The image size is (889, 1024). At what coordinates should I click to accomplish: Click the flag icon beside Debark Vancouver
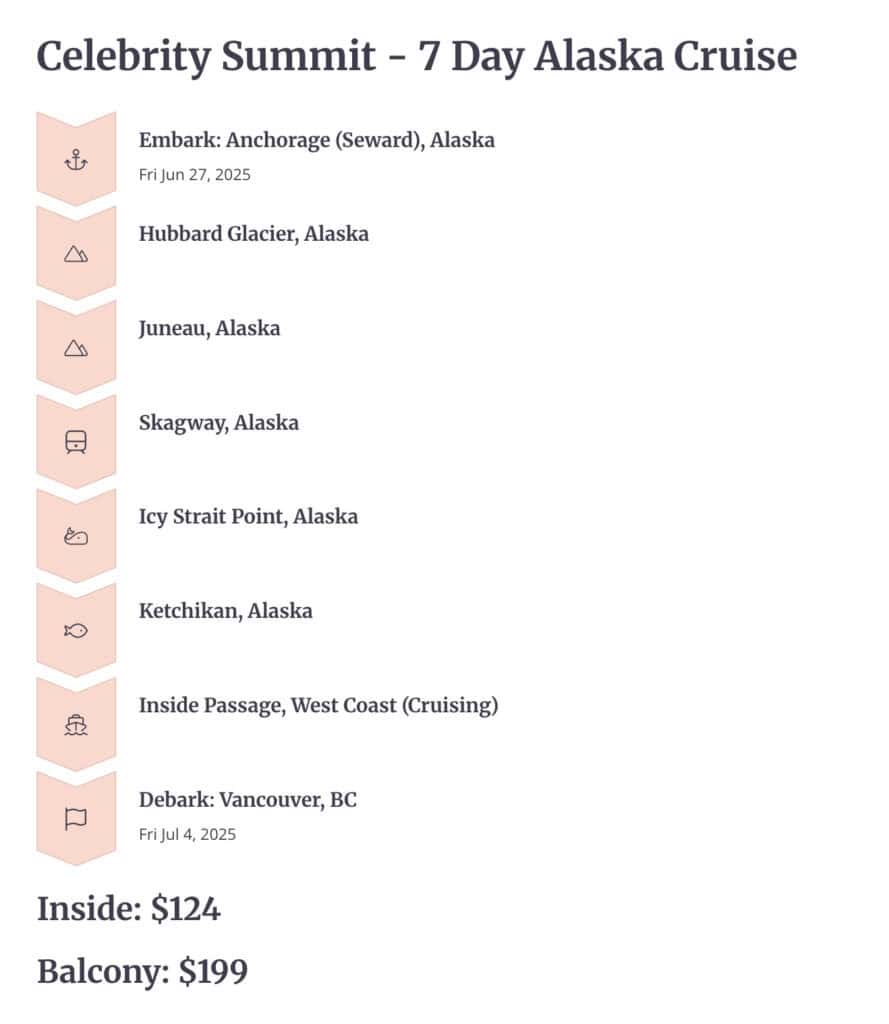tap(76, 819)
